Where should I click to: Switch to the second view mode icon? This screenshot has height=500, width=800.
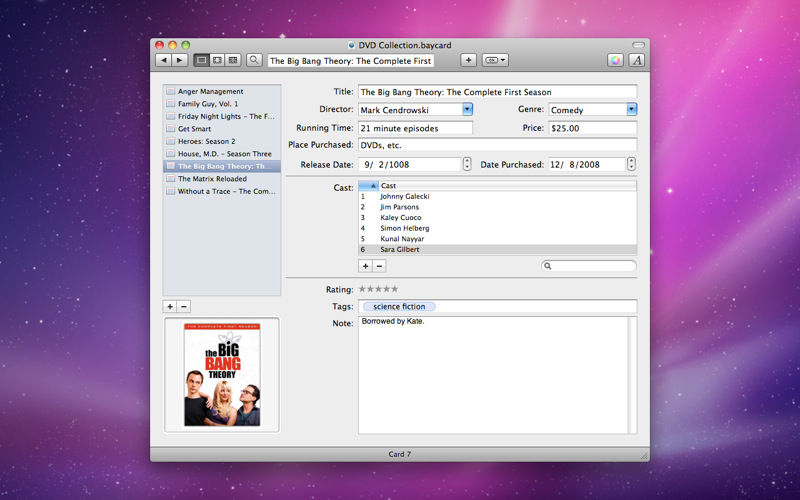pyautogui.click(x=217, y=60)
